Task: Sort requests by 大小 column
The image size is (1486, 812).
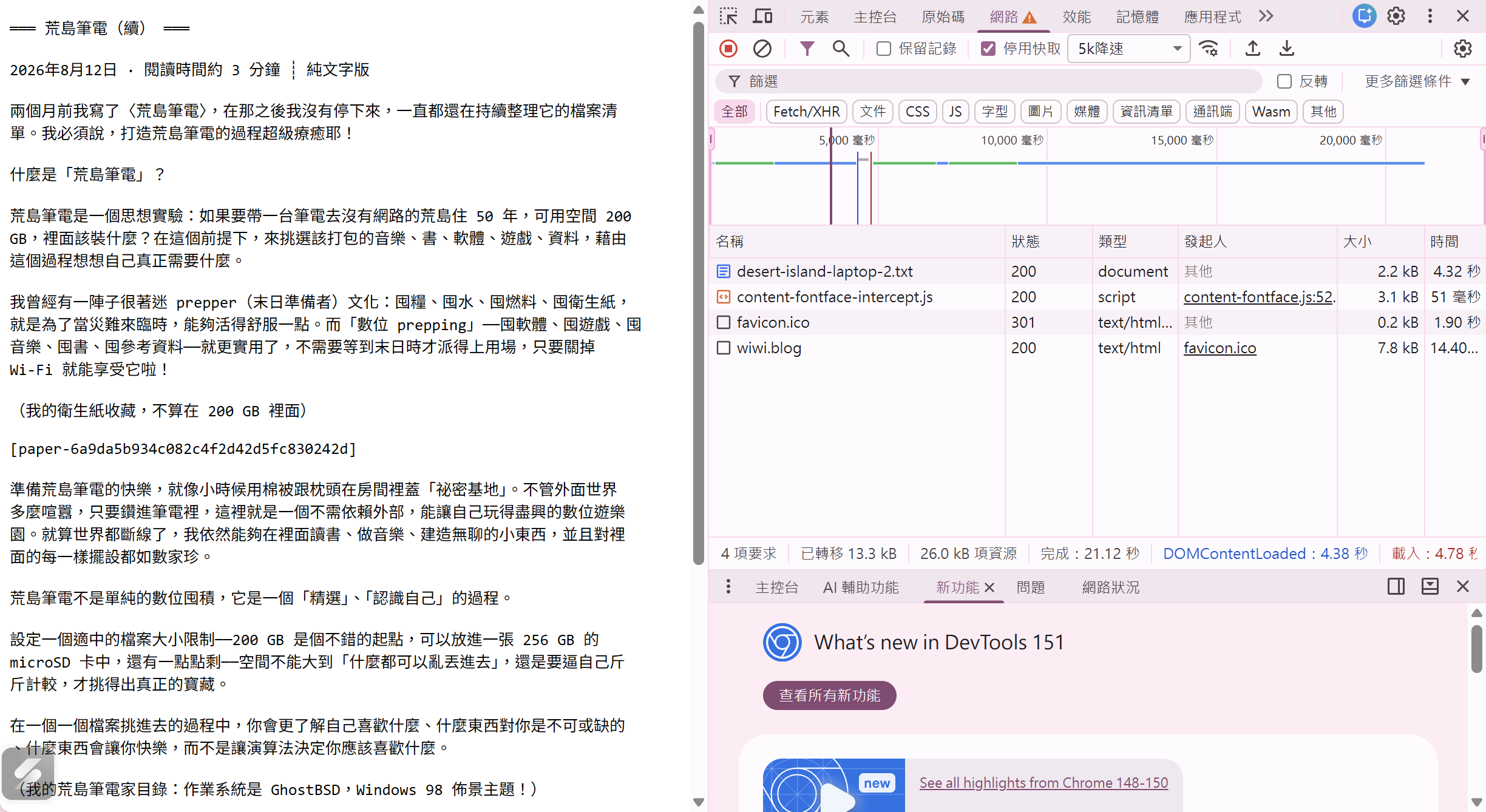Action: (1380, 242)
